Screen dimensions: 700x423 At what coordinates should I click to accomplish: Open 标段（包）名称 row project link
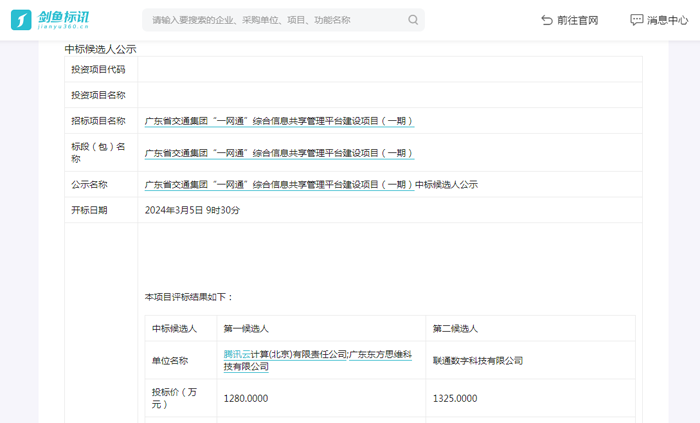(279, 153)
